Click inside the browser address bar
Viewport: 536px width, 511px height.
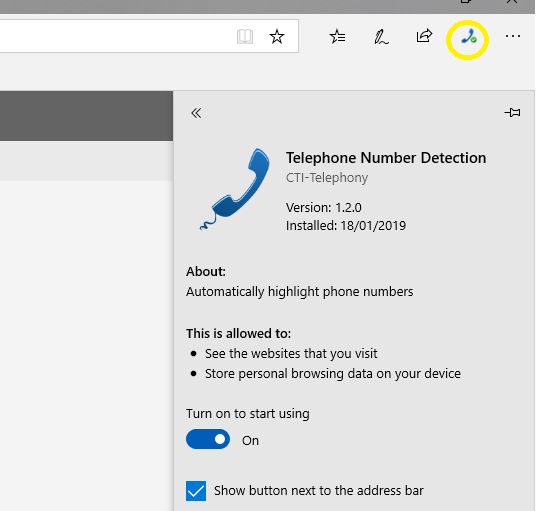click(x=116, y=36)
